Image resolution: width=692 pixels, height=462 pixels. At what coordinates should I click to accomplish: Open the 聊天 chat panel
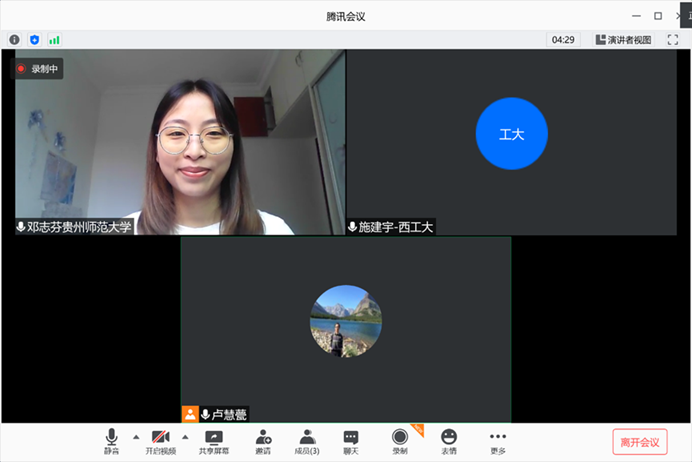click(351, 440)
